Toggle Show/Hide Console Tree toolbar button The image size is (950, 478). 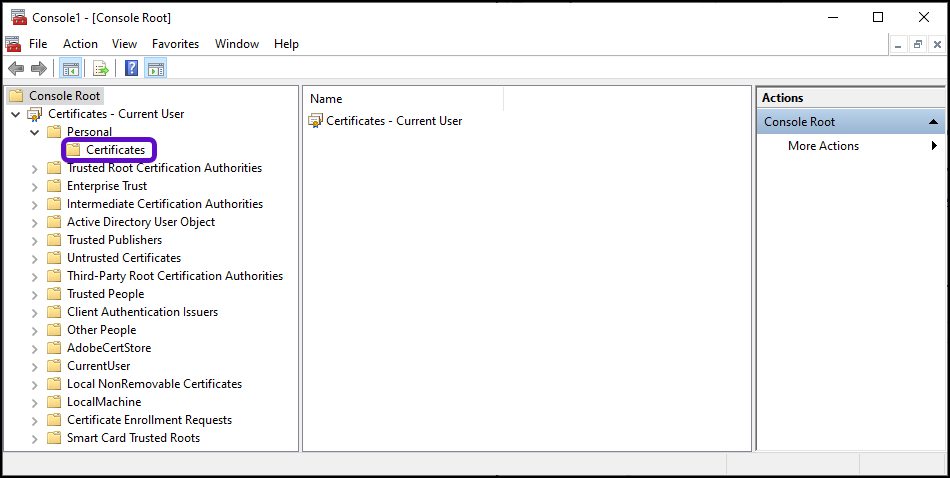point(70,69)
